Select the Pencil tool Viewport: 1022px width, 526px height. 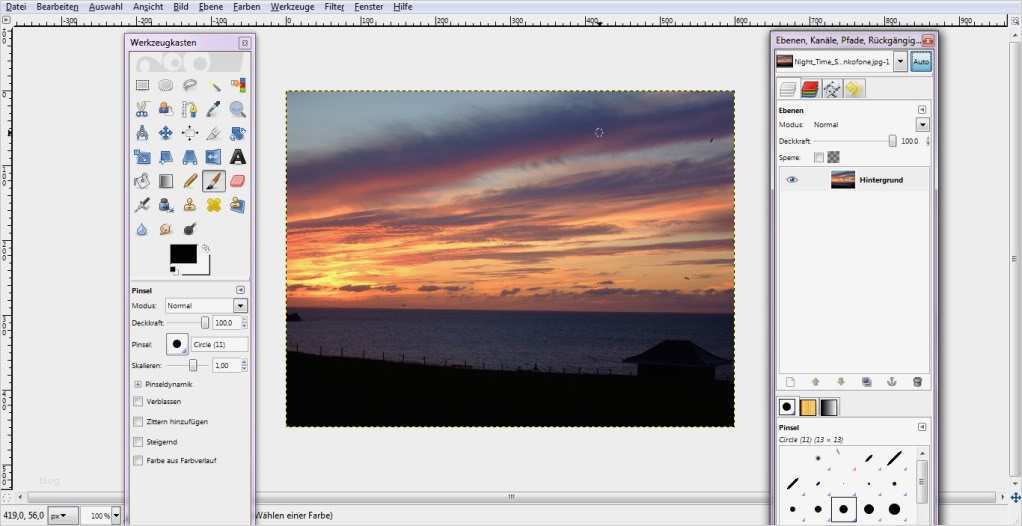(x=190, y=181)
